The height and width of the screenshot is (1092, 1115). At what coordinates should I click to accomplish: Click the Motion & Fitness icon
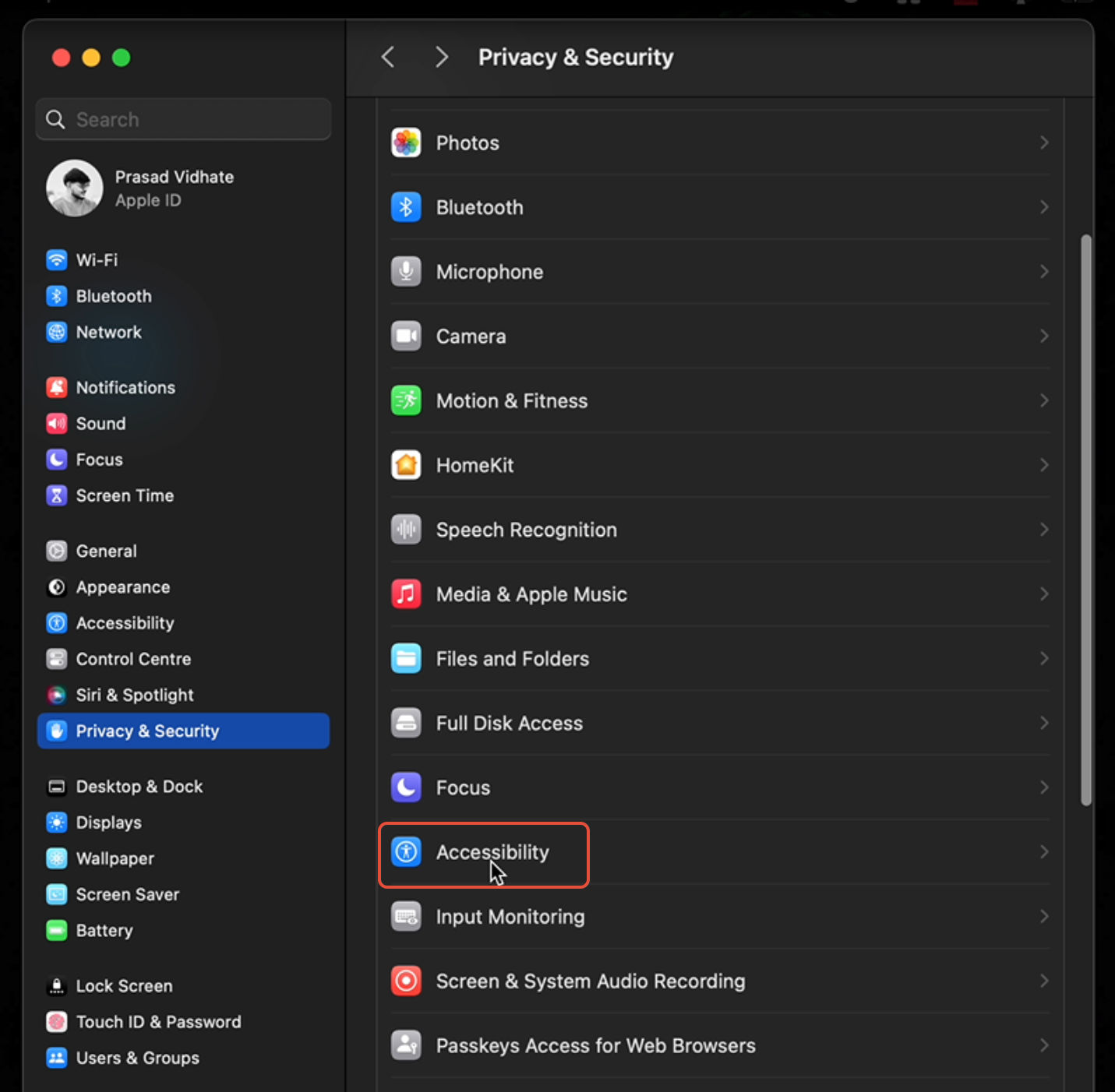point(406,400)
